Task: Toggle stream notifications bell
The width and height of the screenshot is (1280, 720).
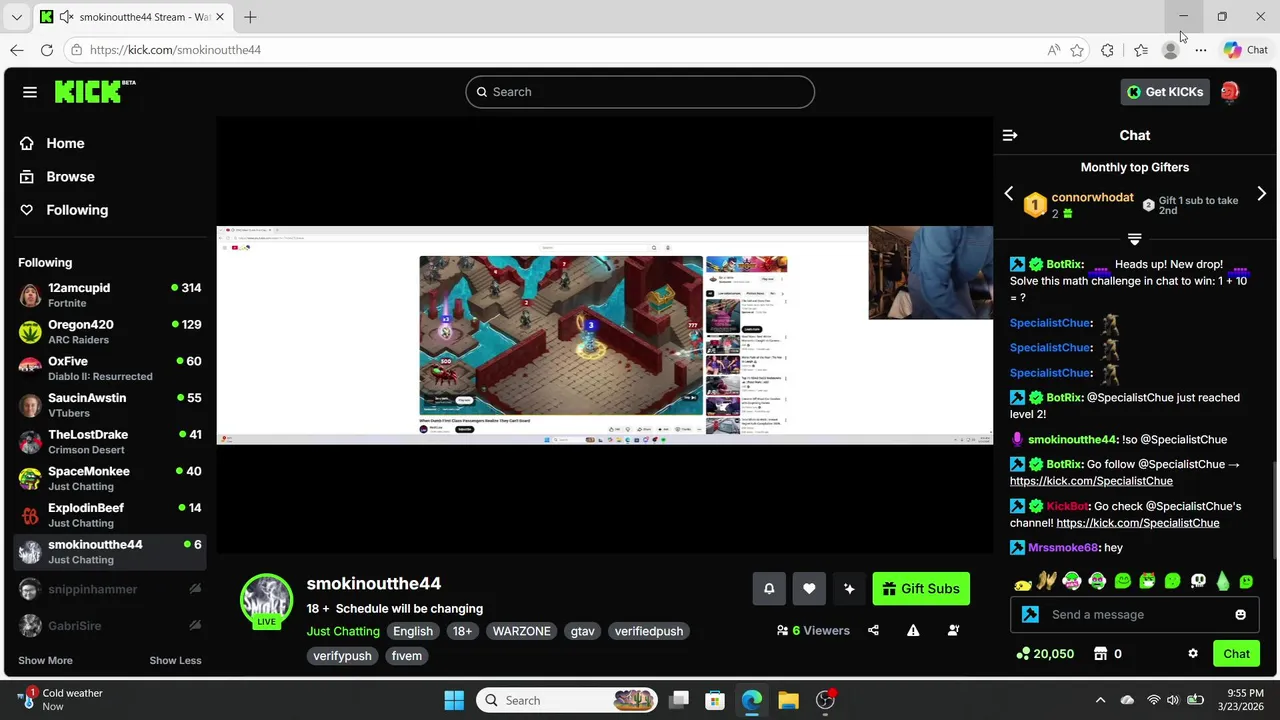Action: 769,589
